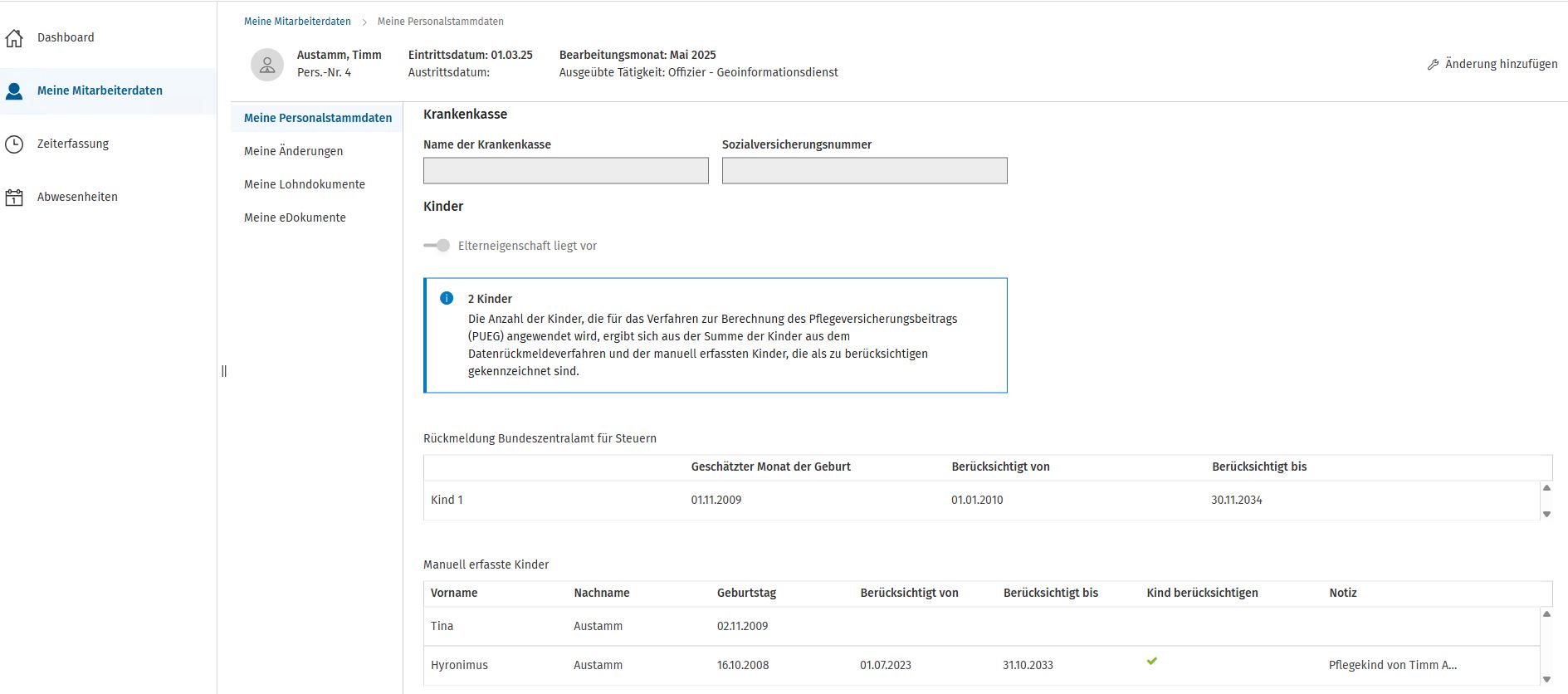Click the sidebar collapse handle
1568x694 pixels.
(224, 371)
